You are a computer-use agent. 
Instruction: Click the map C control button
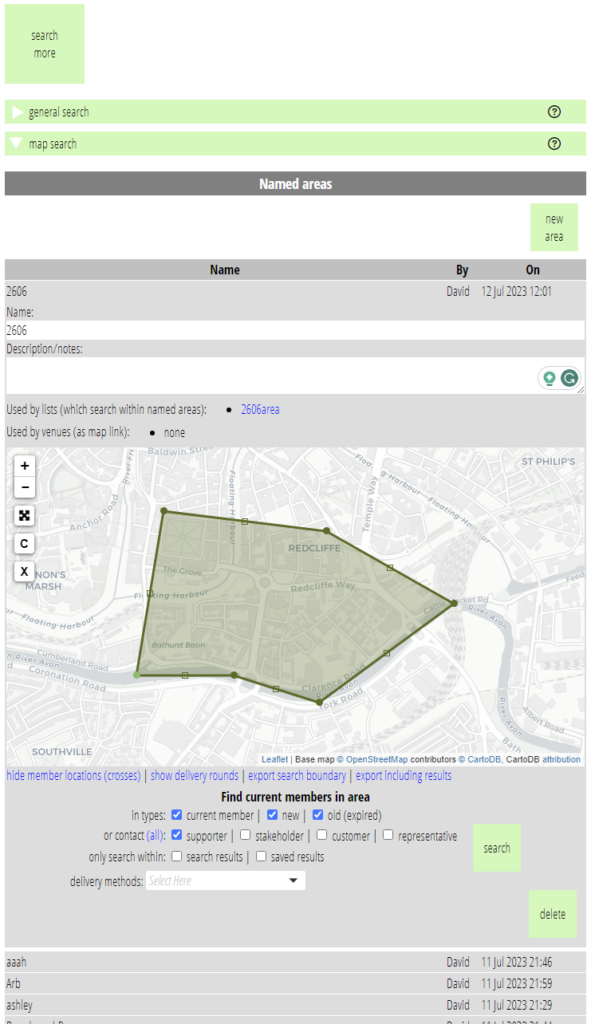point(25,543)
